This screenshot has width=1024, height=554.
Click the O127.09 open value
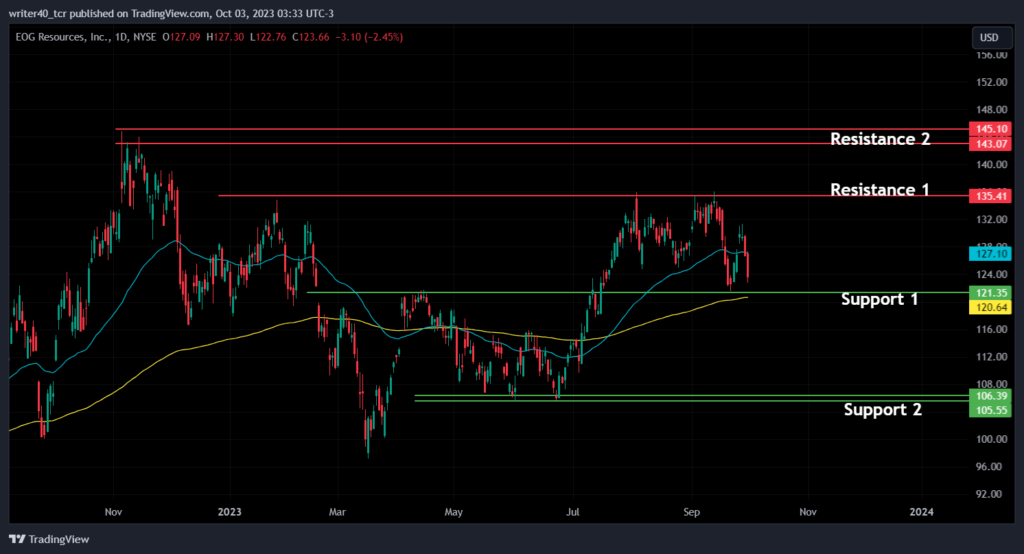click(x=182, y=37)
